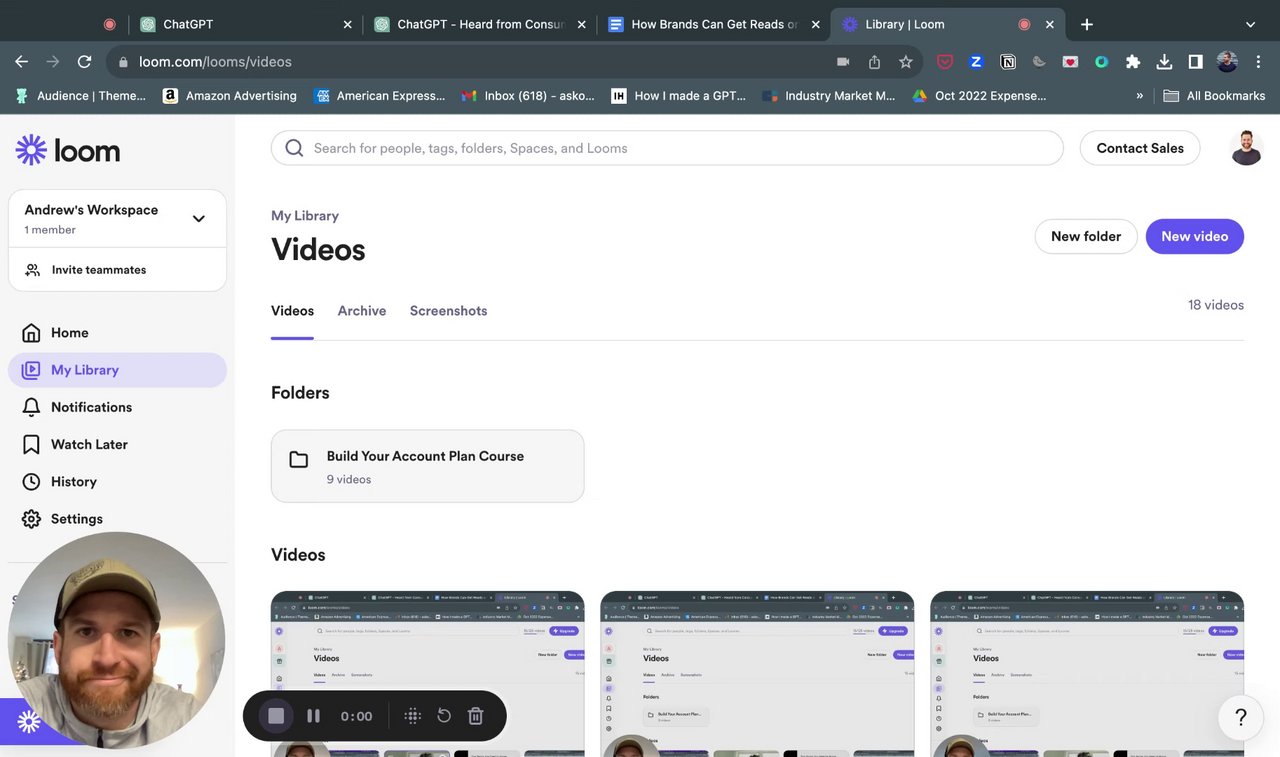
Task: Switch to ChatGPT - Heard from Consumers tab
Action: tap(480, 24)
